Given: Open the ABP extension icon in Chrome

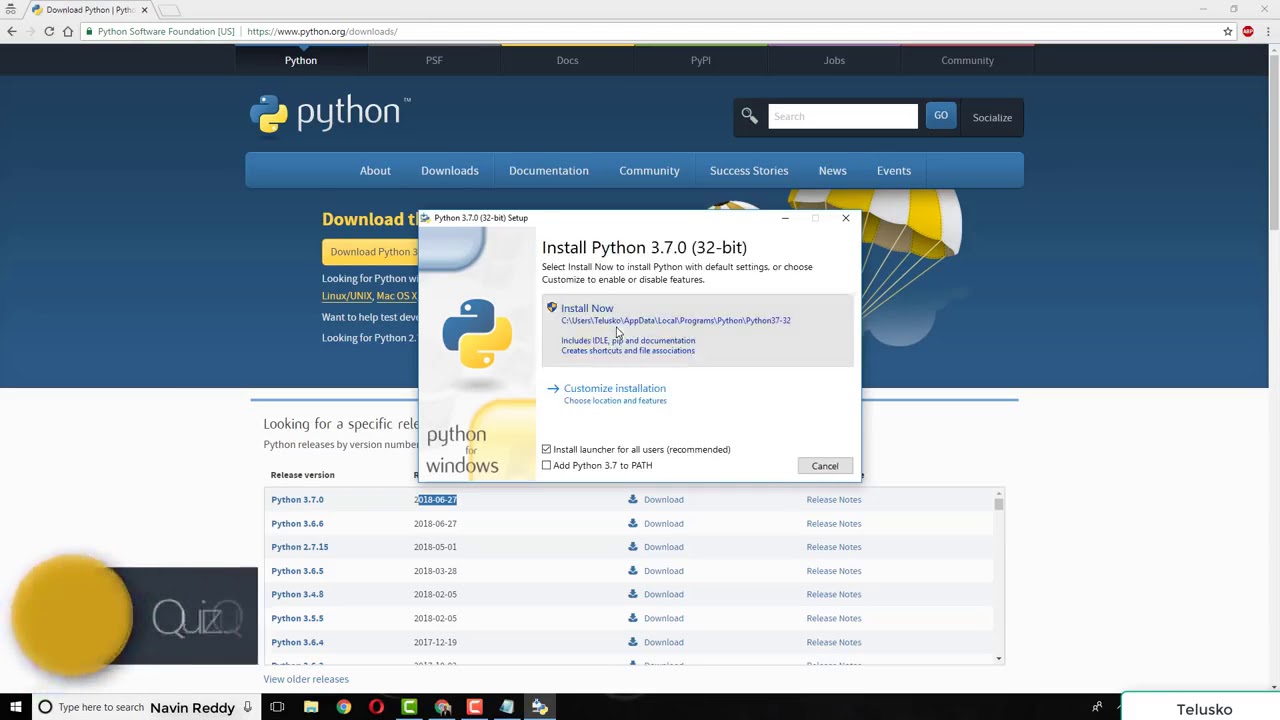Looking at the screenshot, I should (1248, 31).
